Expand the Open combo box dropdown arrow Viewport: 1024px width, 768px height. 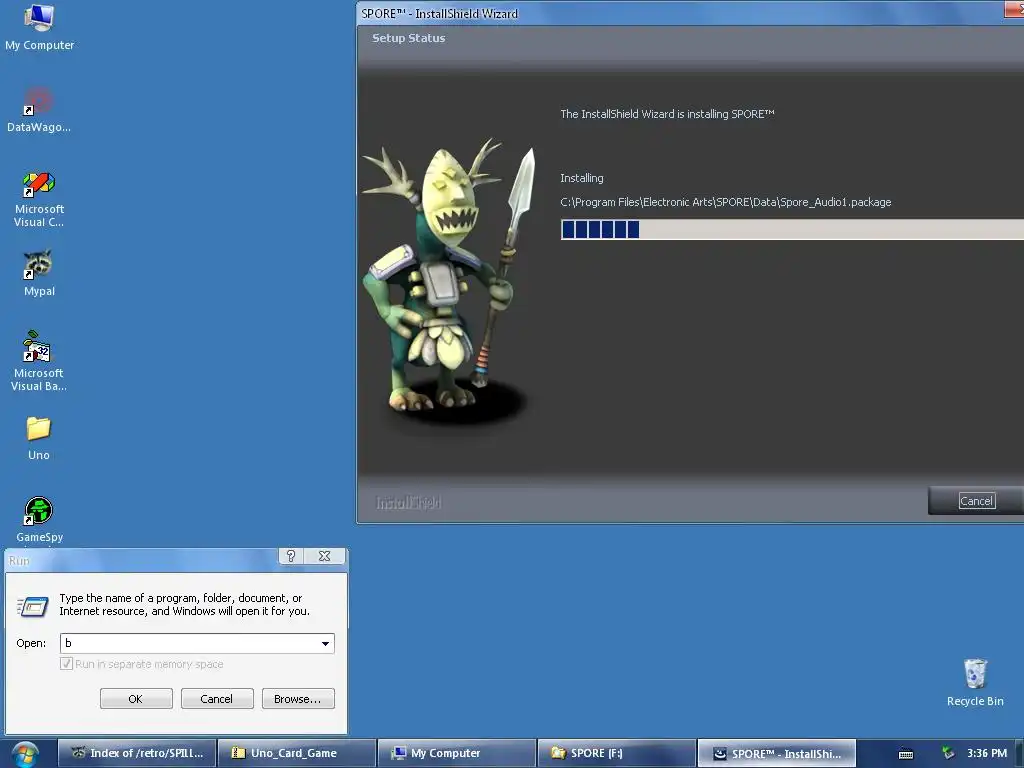325,643
